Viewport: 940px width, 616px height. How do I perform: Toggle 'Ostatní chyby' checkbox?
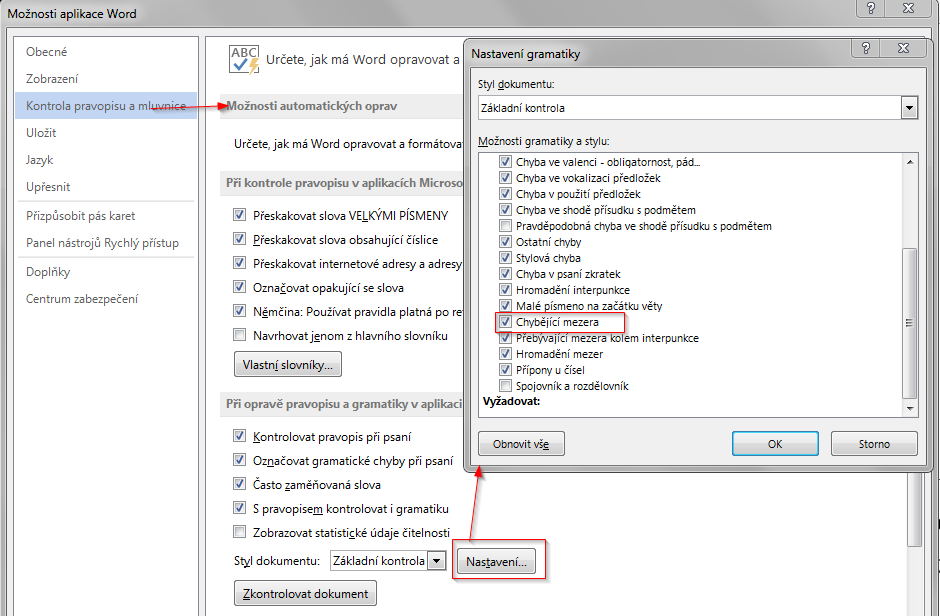(x=505, y=241)
